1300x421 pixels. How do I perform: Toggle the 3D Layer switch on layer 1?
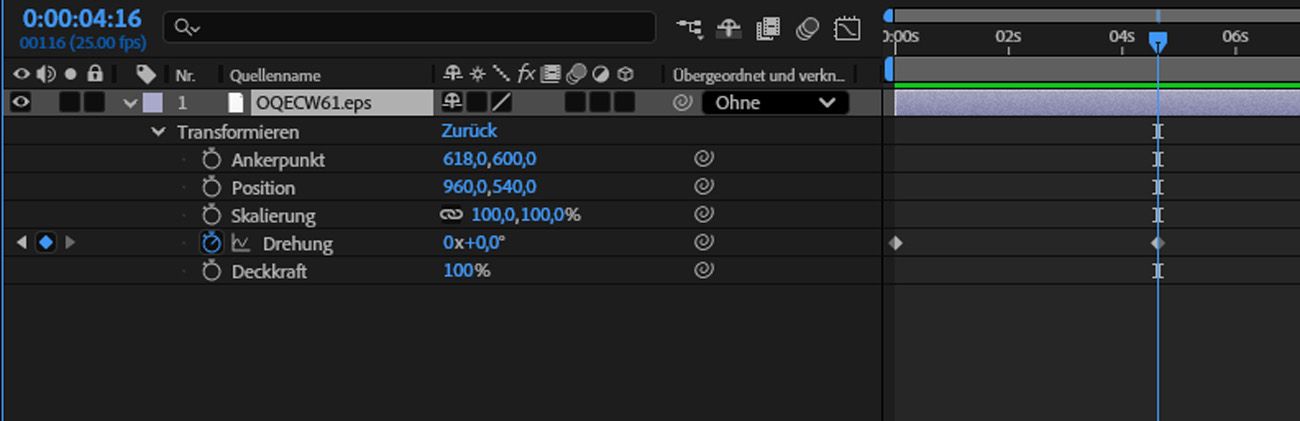pos(624,102)
